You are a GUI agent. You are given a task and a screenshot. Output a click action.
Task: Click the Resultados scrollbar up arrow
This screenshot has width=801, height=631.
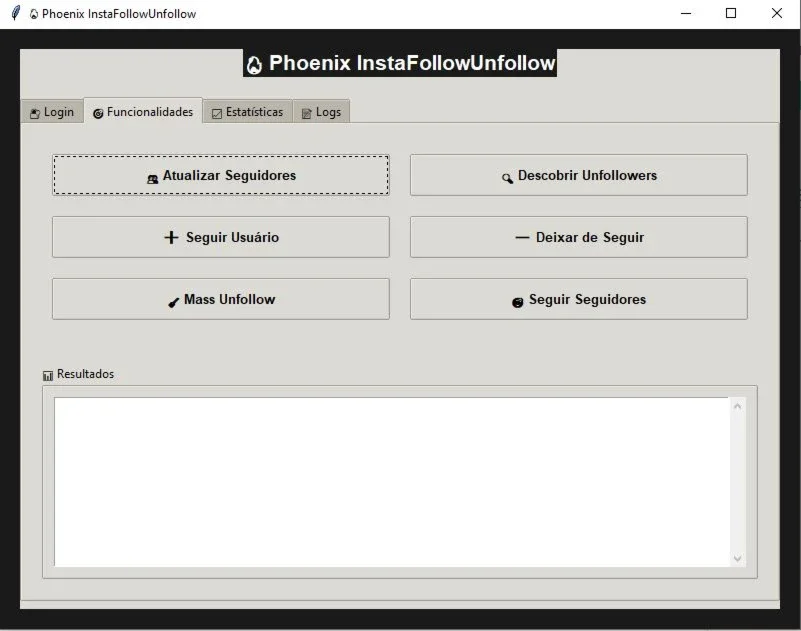(x=737, y=406)
